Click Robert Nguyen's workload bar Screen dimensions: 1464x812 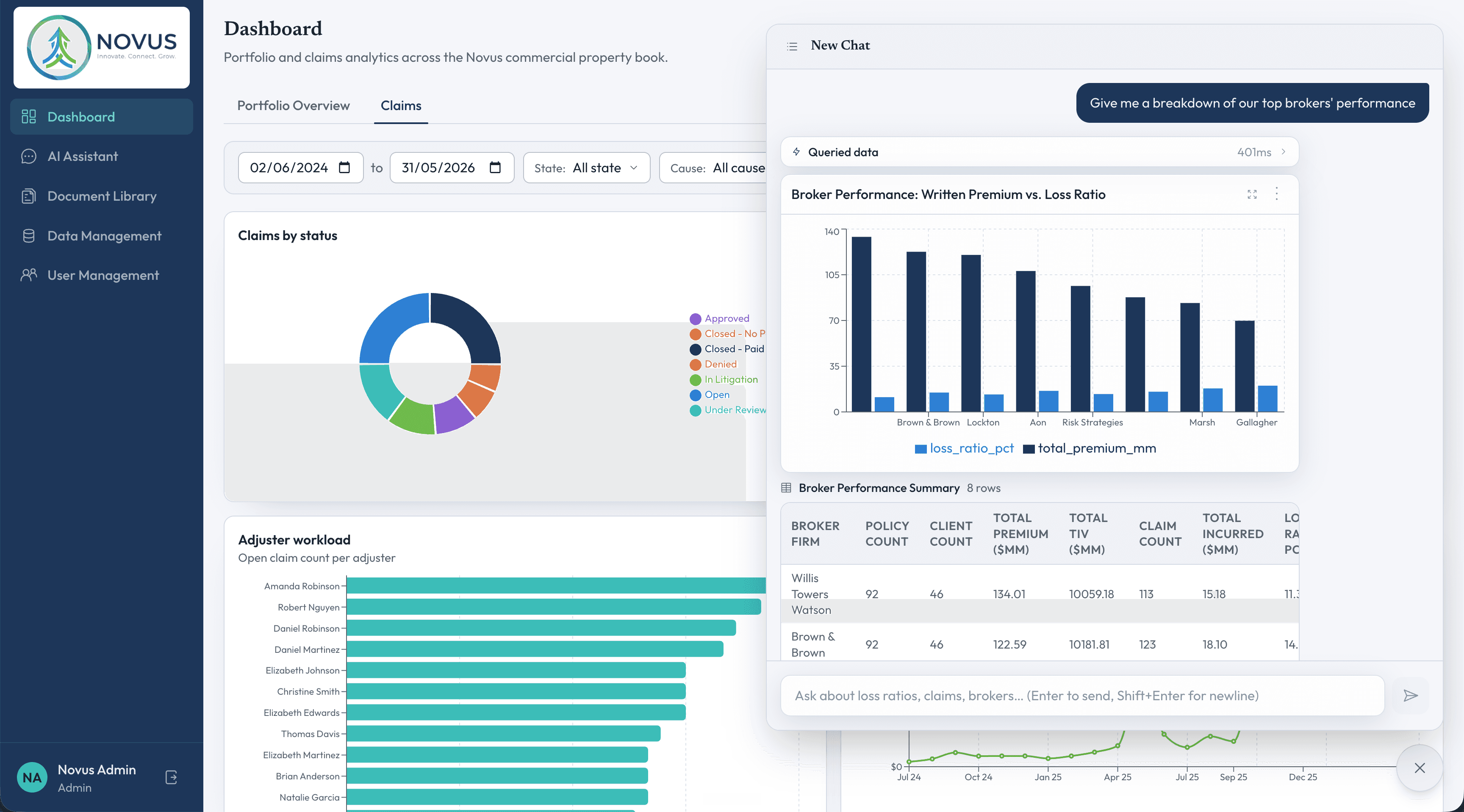pos(554,606)
